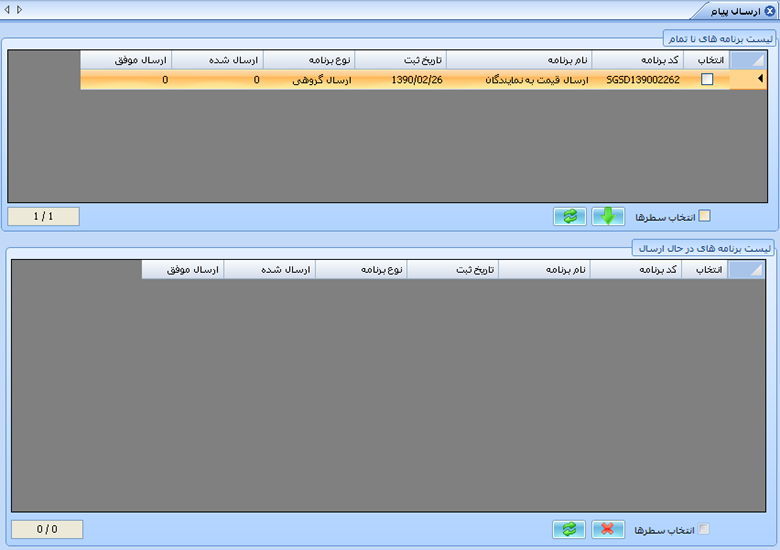
Task: Close the ارسال پیام tab
Action: click(x=770, y=10)
